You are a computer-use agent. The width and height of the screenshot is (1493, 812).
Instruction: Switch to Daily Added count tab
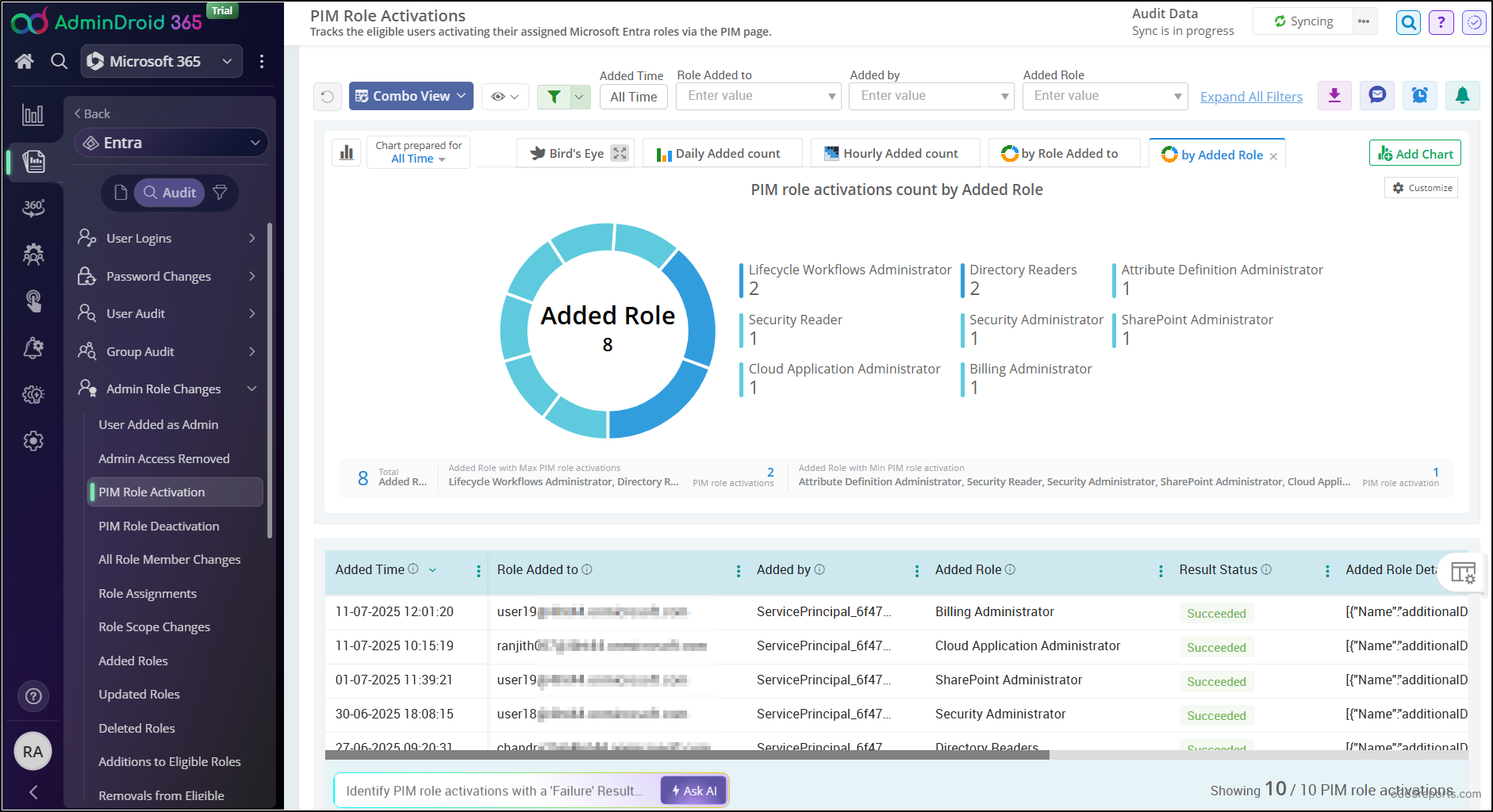point(722,153)
